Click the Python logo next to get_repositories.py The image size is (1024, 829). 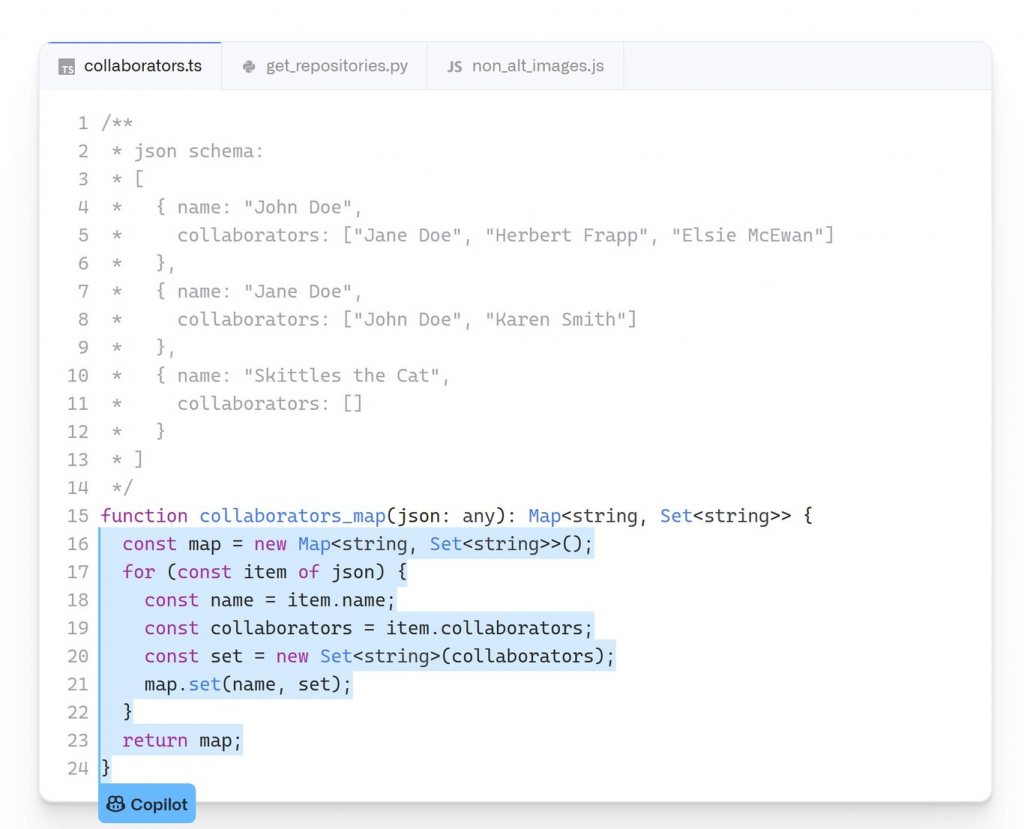(x=247, y=65)
